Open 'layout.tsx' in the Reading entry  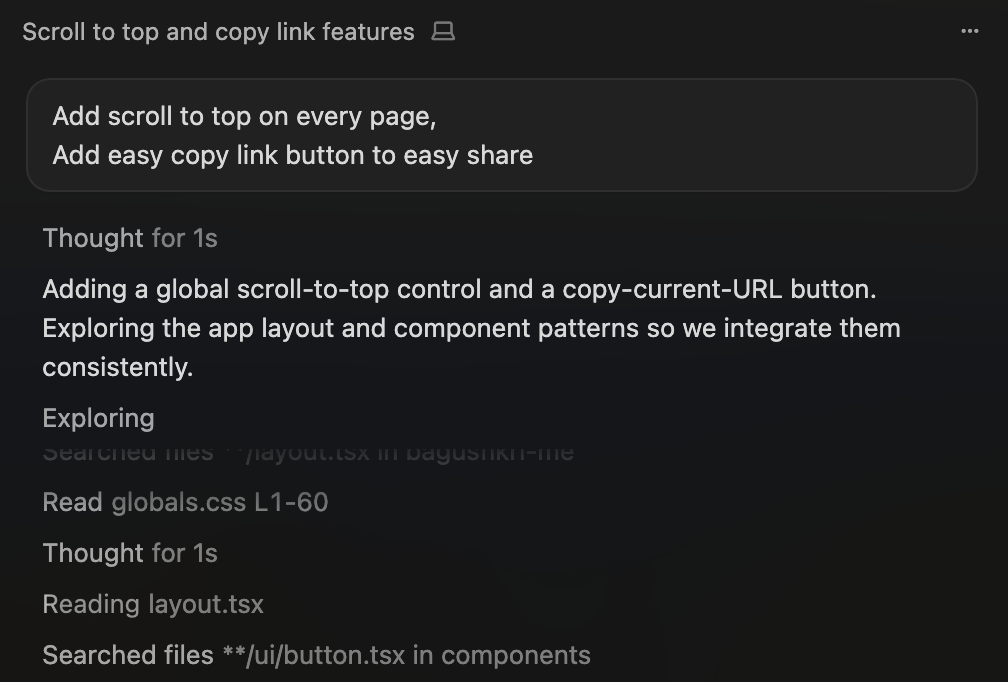point(206,604)
